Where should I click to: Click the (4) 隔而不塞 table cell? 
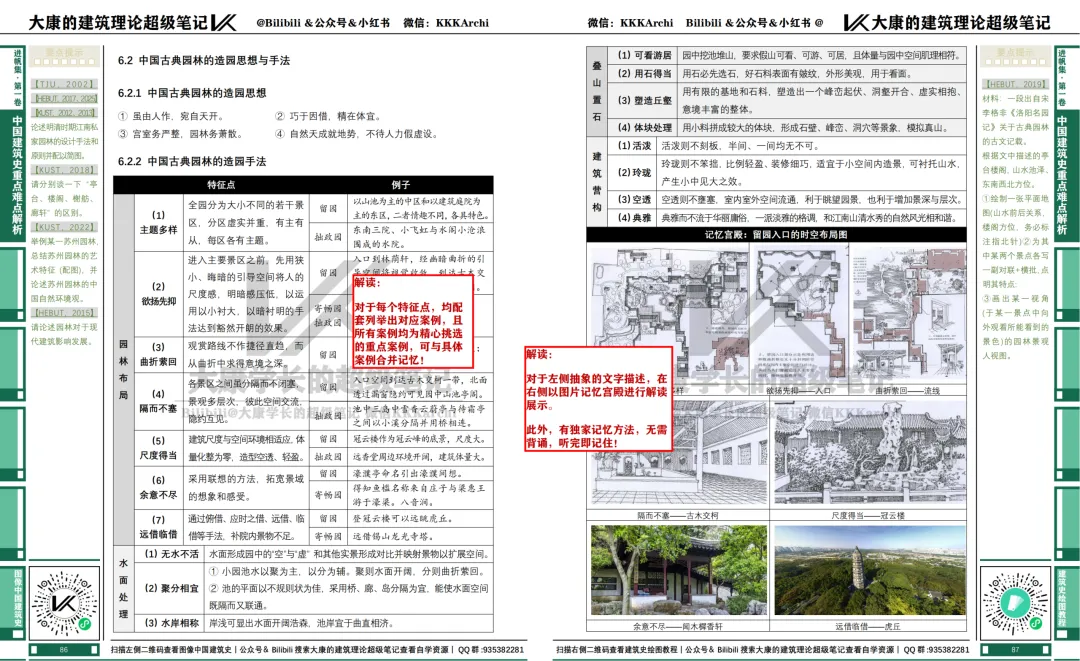(158, 401)
